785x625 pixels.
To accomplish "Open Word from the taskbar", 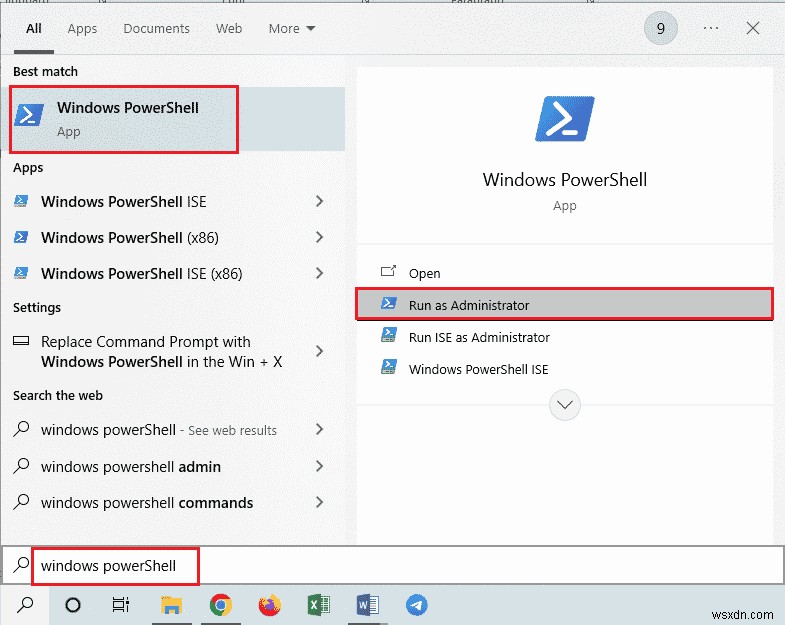I will click(x=367, y=605).
